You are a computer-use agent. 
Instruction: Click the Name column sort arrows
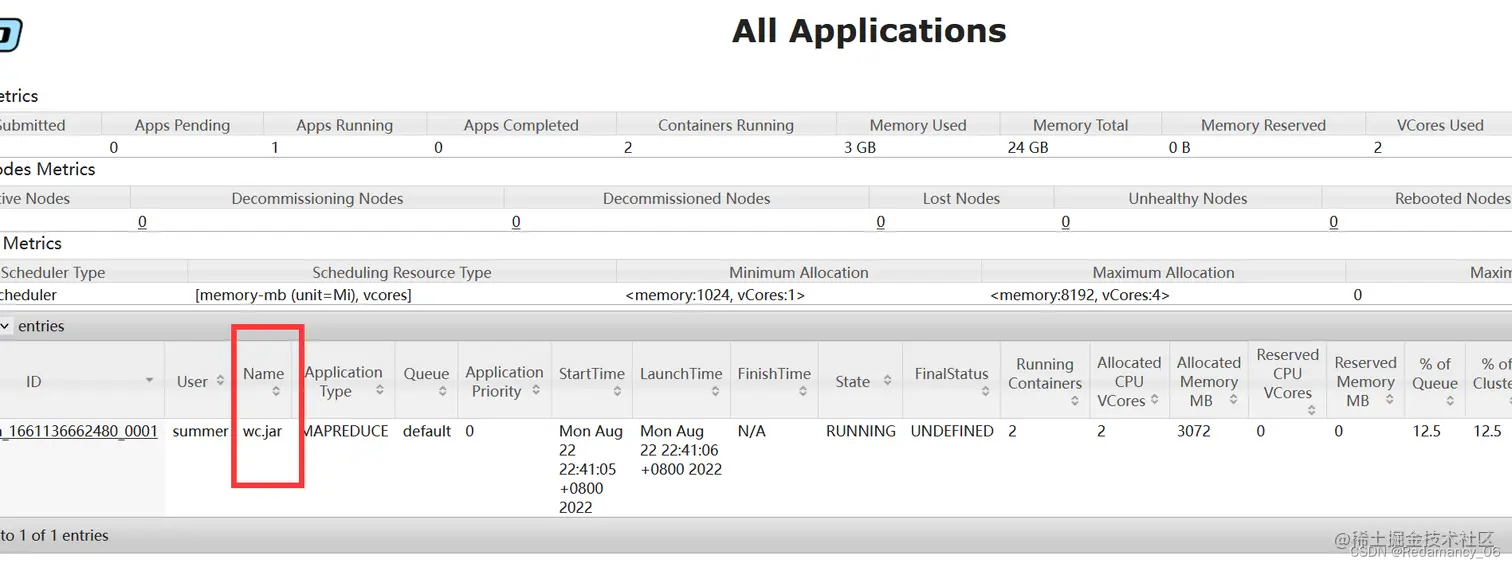pyautogui.click(x=276, y=391)
